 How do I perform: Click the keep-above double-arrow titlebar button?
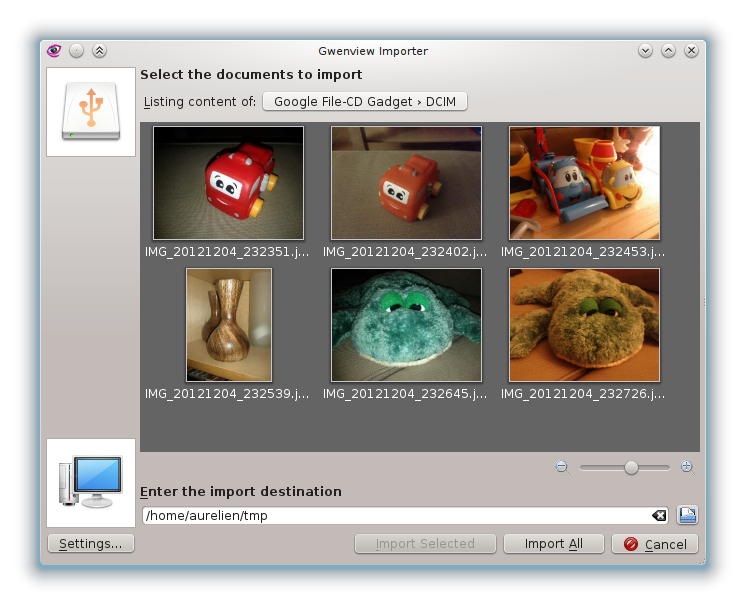99,51
